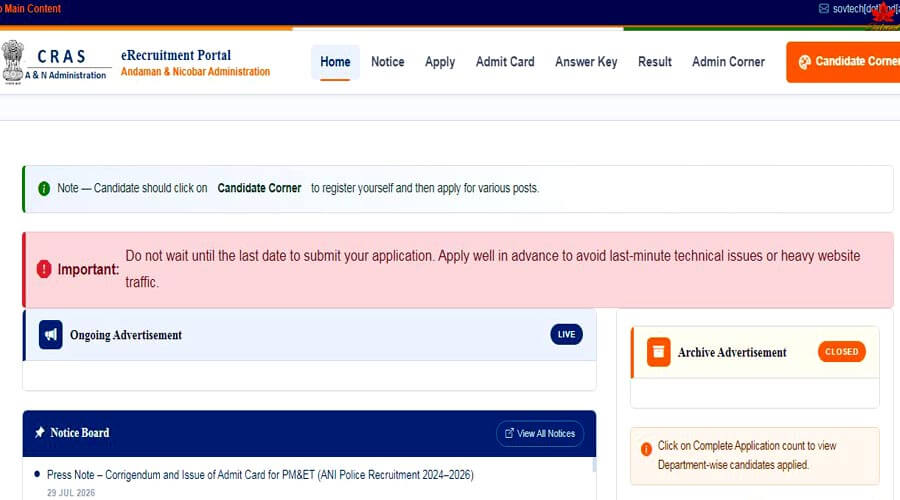900x500 pixels.
Task: Click the orange info icon by Complete Application note
Action: [646, 449]
